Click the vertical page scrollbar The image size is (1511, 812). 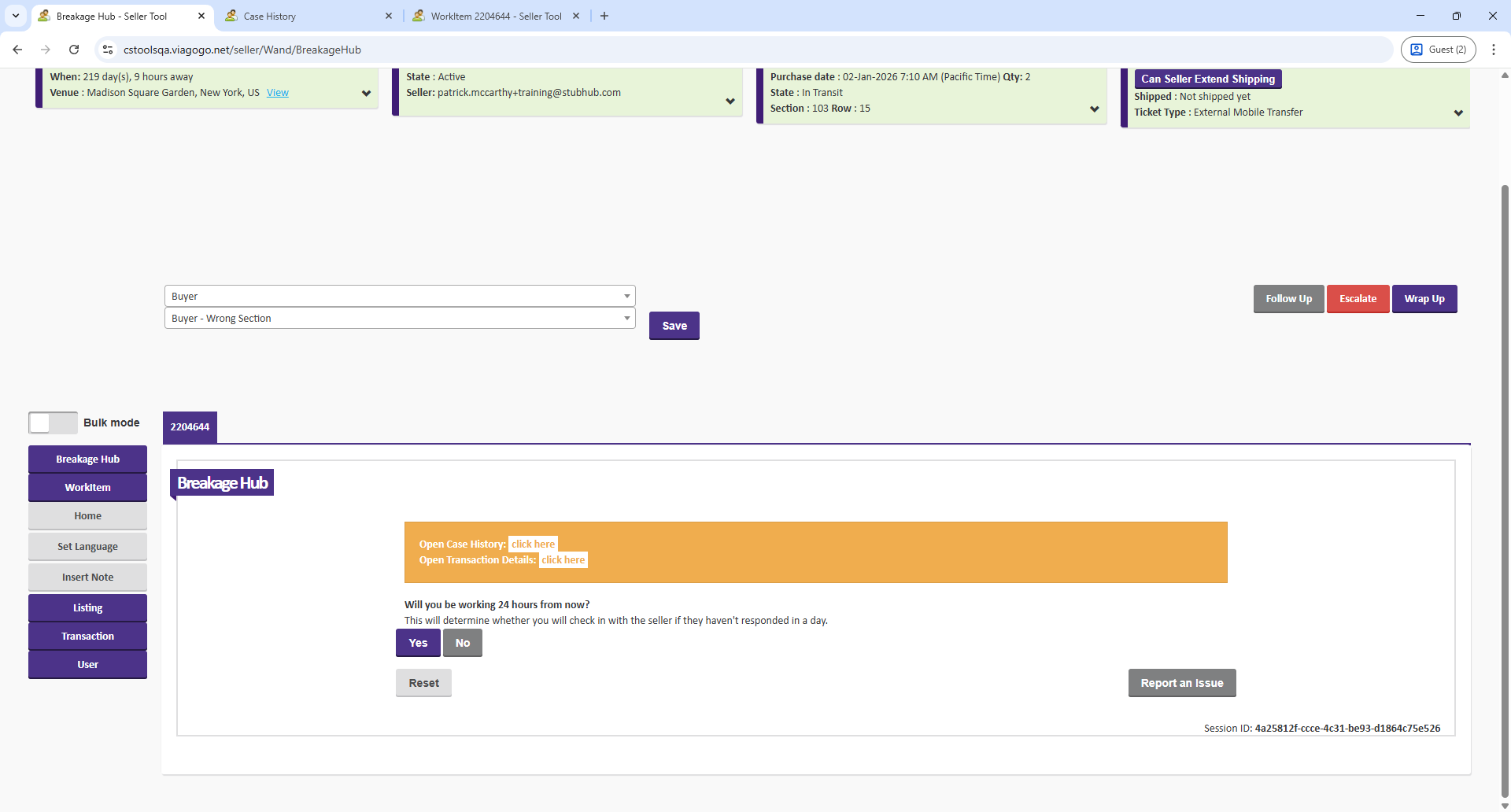click(x=1505, y=472)
